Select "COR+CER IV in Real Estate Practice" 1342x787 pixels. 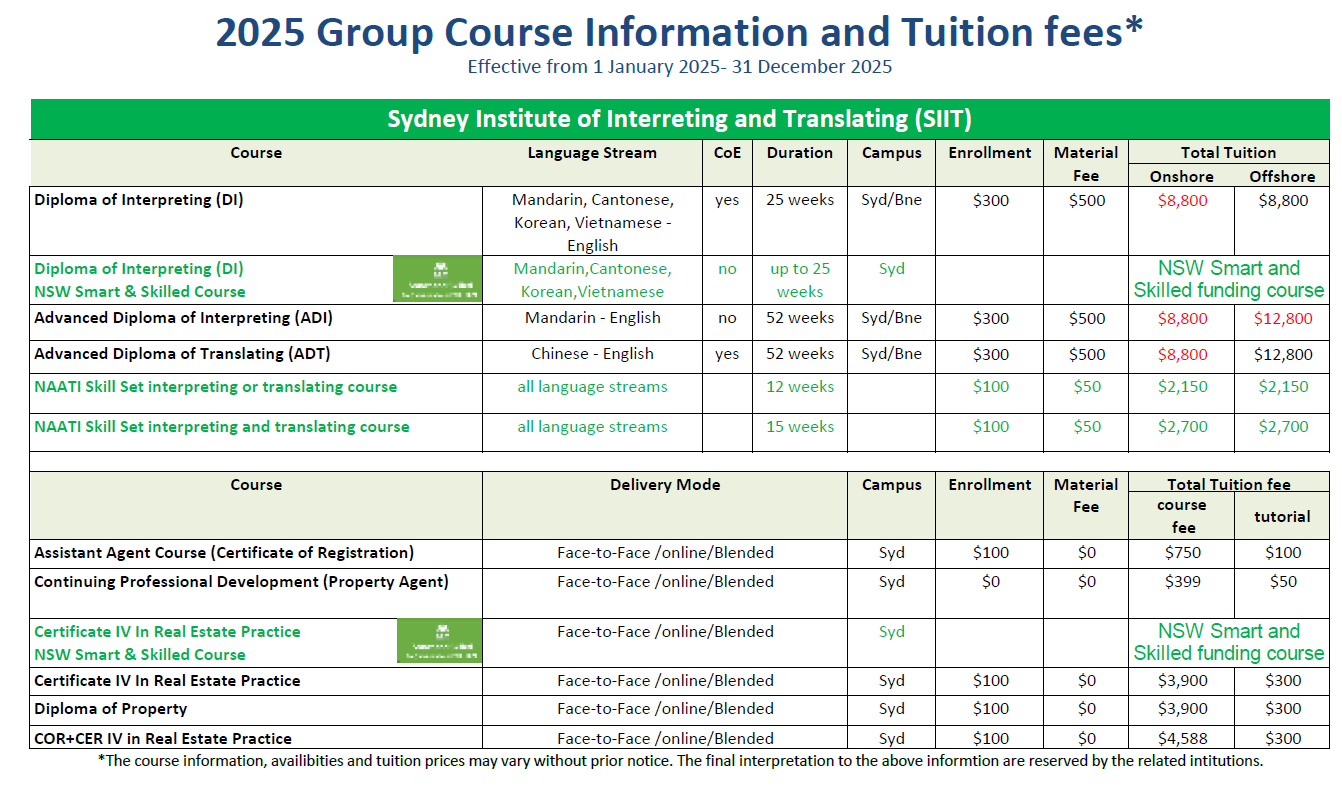pyautogui.click(x=163, y=739)
